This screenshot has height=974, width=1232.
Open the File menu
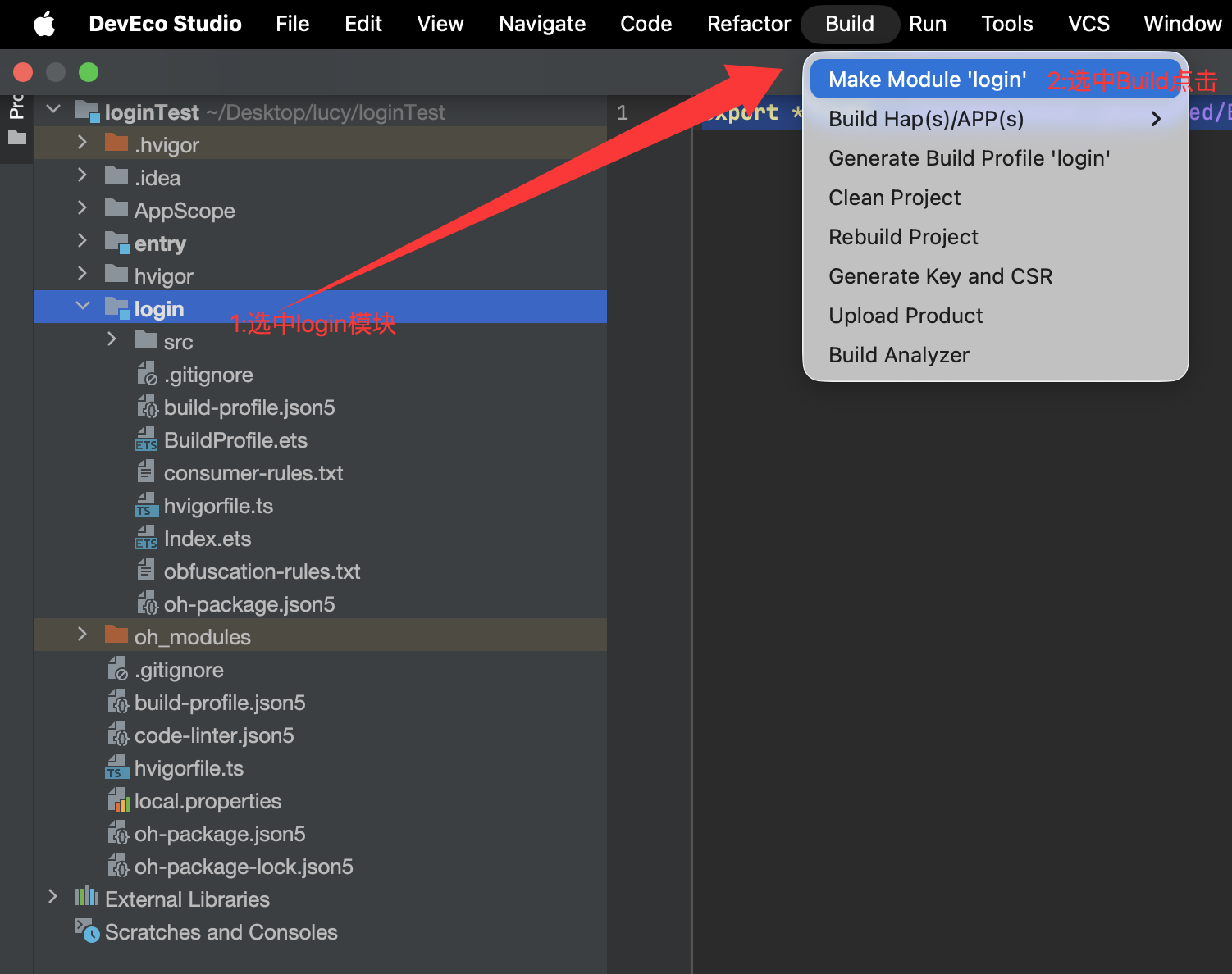coord(293,24)
